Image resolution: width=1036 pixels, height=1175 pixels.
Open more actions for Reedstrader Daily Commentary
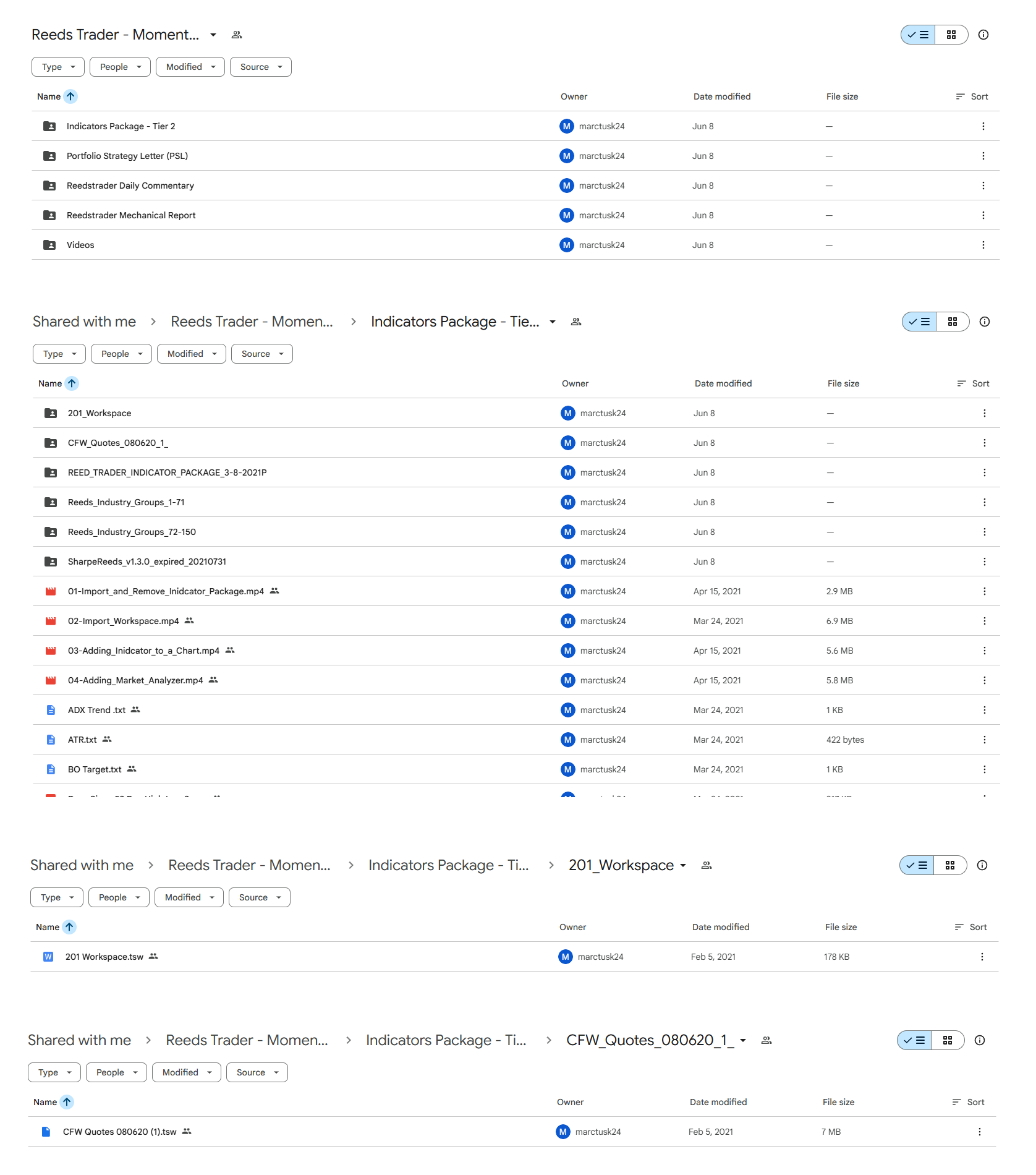point(983,186)
